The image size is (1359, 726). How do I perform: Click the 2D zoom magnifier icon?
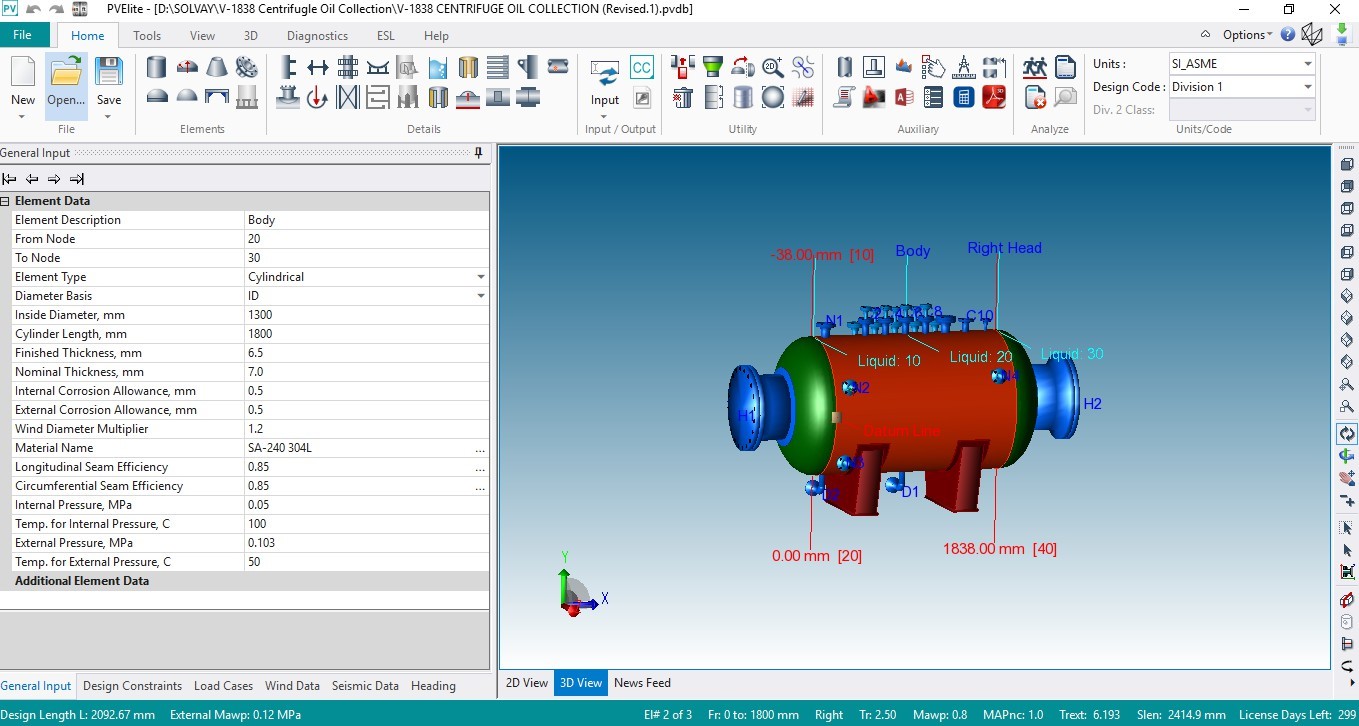pos(772,67)
